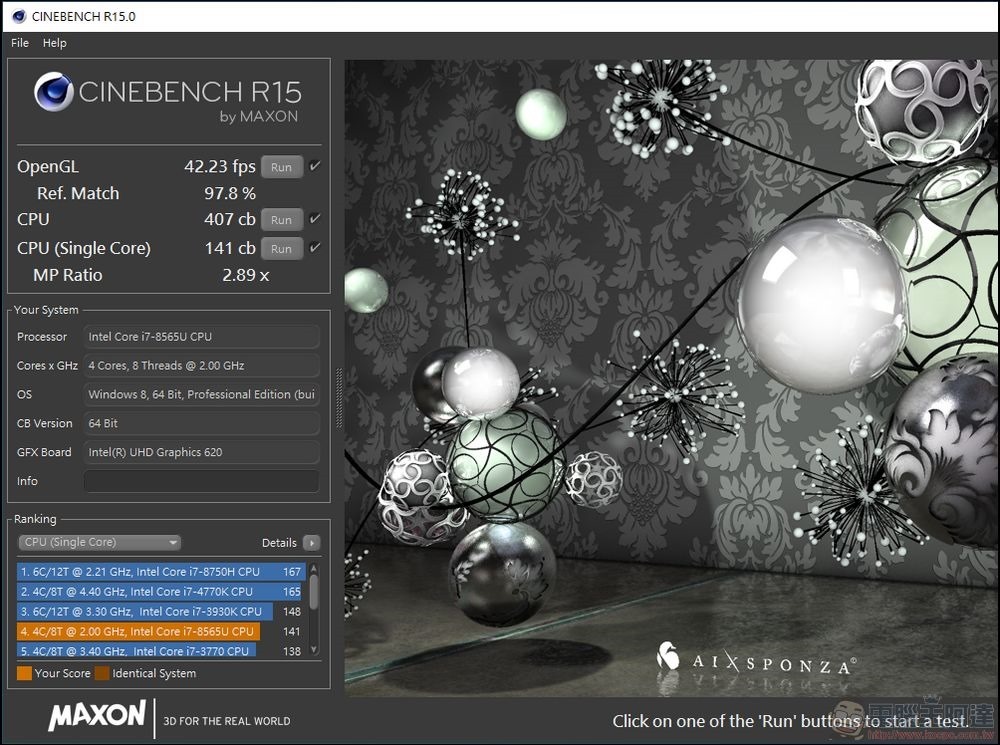Run the CPU (Single Core) benchmark

coord(281,249)
